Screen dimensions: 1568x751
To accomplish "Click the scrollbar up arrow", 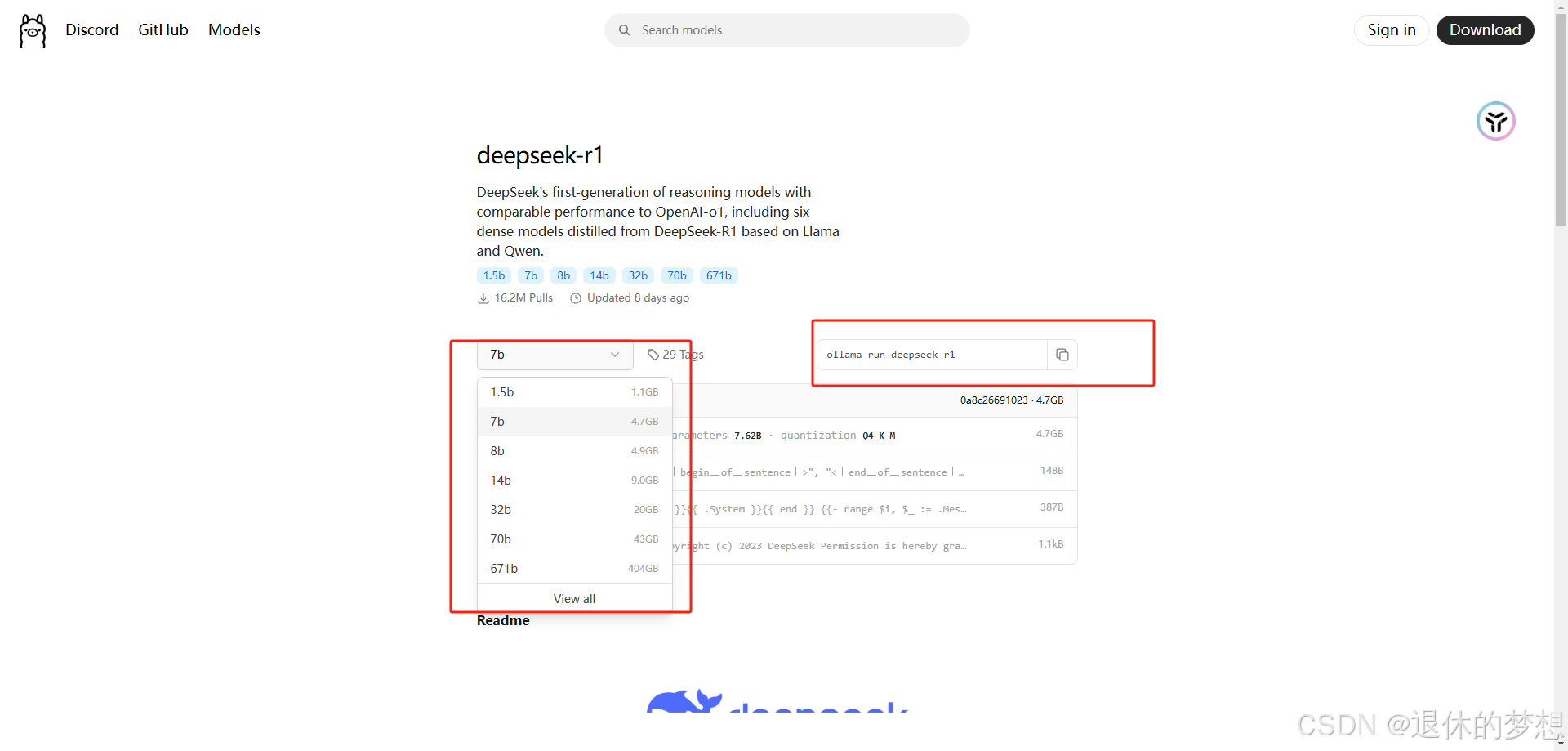I will (1561, 6).
